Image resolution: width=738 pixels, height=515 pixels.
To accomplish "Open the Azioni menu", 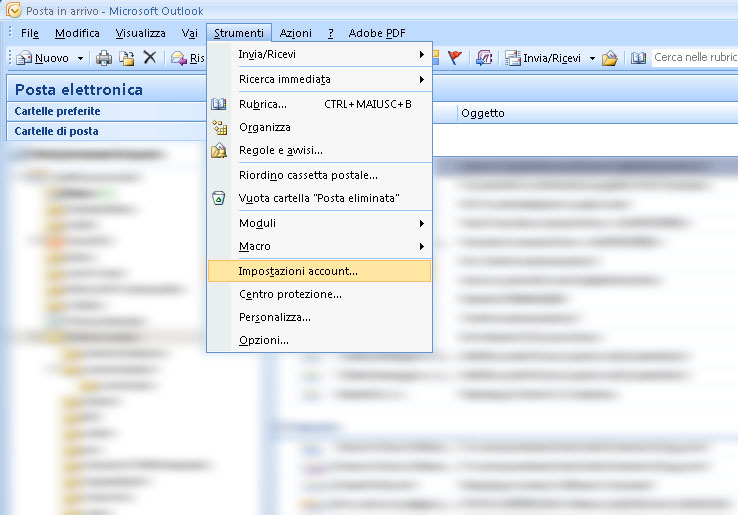I will point(296,33).
